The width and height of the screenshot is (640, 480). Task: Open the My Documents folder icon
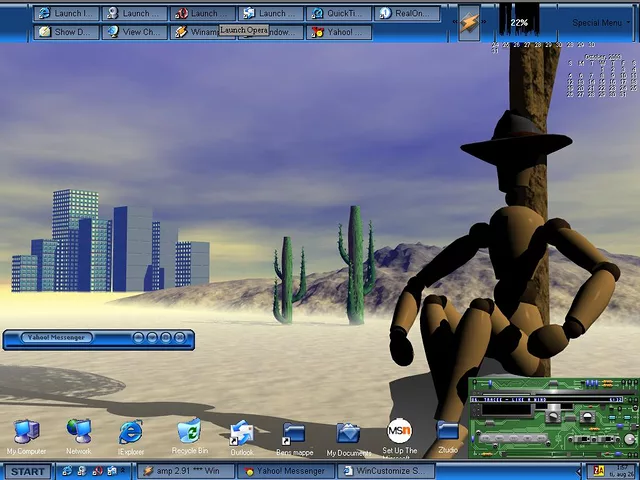(x=348, y=433)
